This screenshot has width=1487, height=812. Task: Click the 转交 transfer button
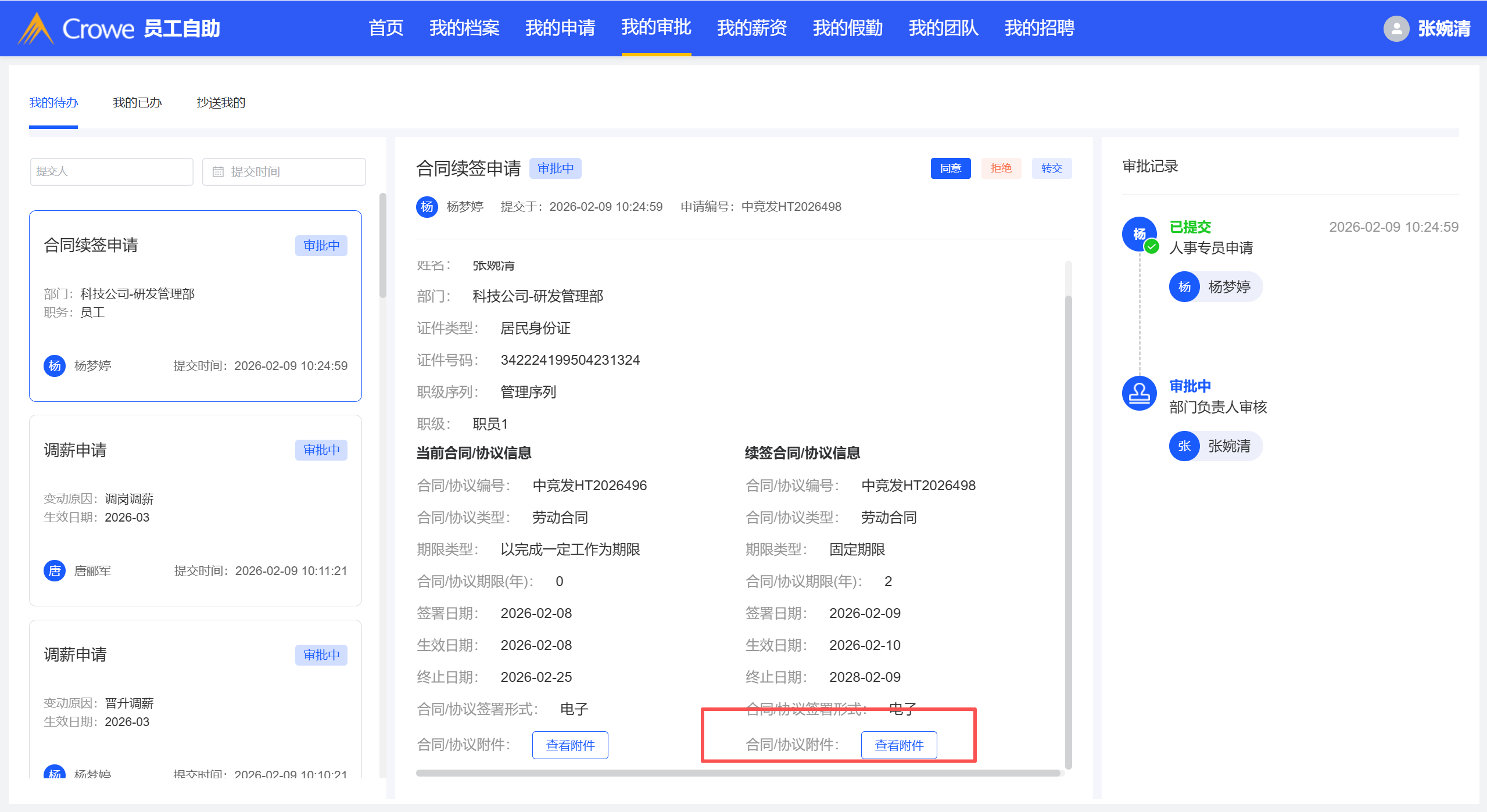(x=1051, y=168)
